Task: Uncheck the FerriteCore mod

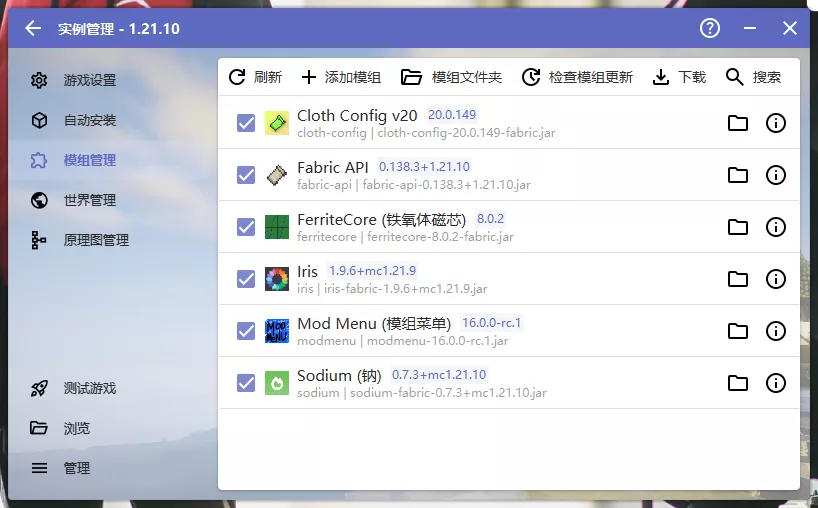Action: (x=246, y=227)
